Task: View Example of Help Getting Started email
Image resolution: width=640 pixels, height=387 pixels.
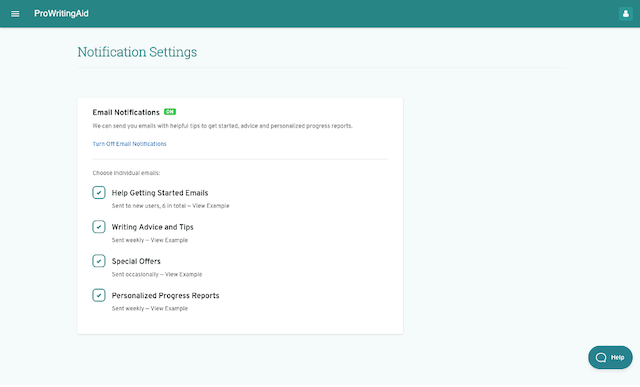Action: click(211, 206)
